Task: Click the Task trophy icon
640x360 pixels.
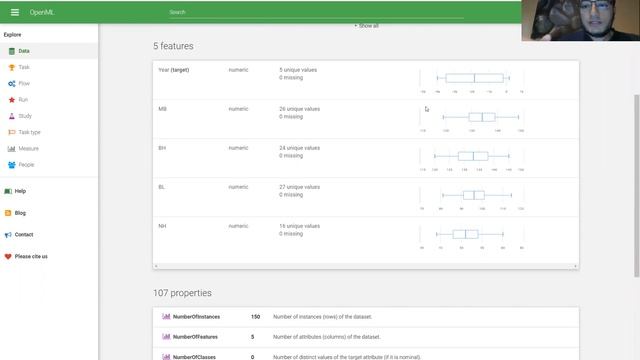Action: pos(11,67)
